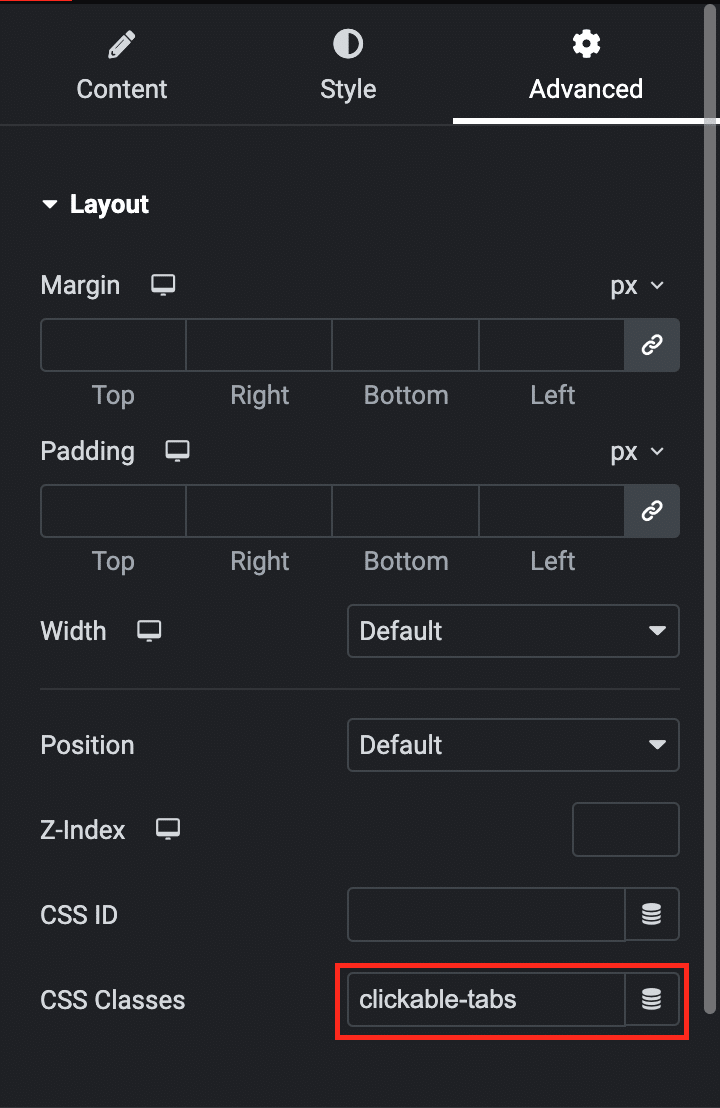Click the CSS ID text field
720x1108 pixels.
(486, 914)
